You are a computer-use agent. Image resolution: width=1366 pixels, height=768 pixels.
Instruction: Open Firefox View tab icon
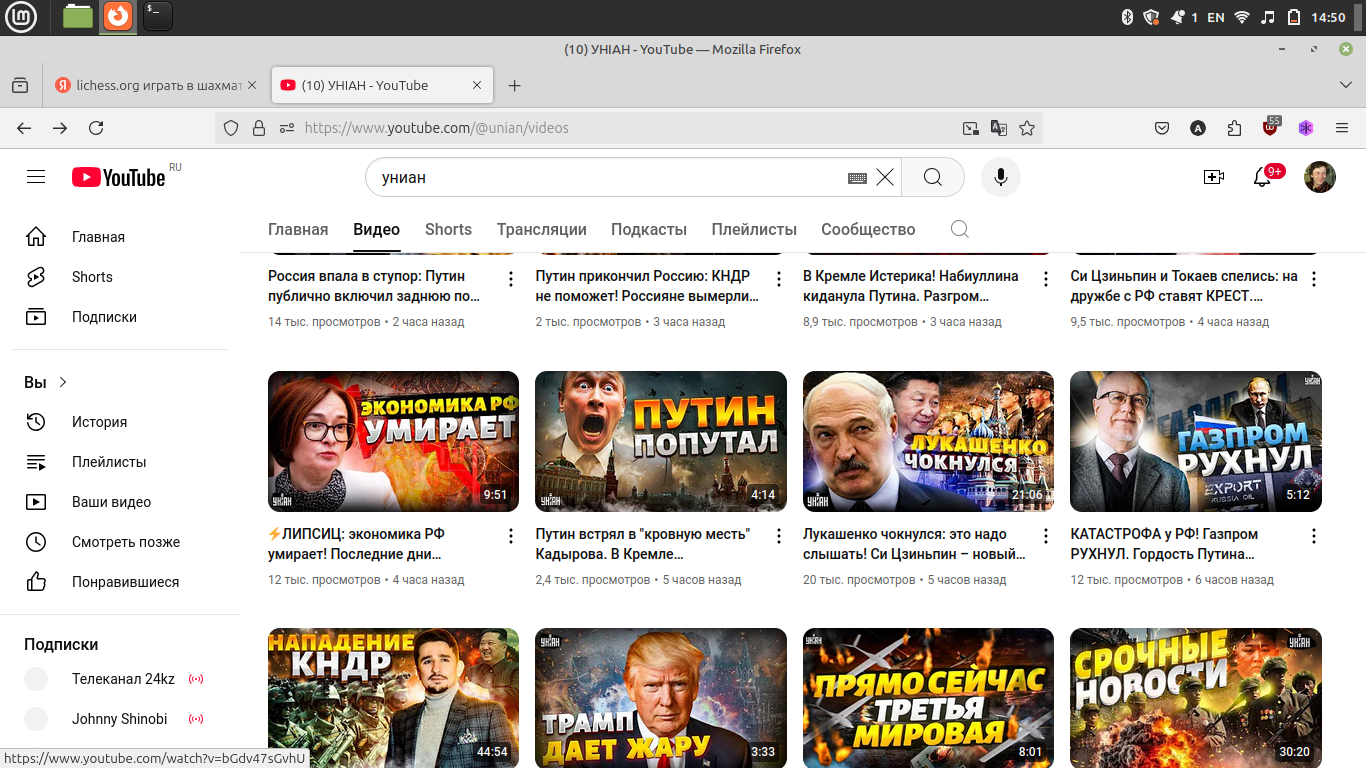(20, 86)
